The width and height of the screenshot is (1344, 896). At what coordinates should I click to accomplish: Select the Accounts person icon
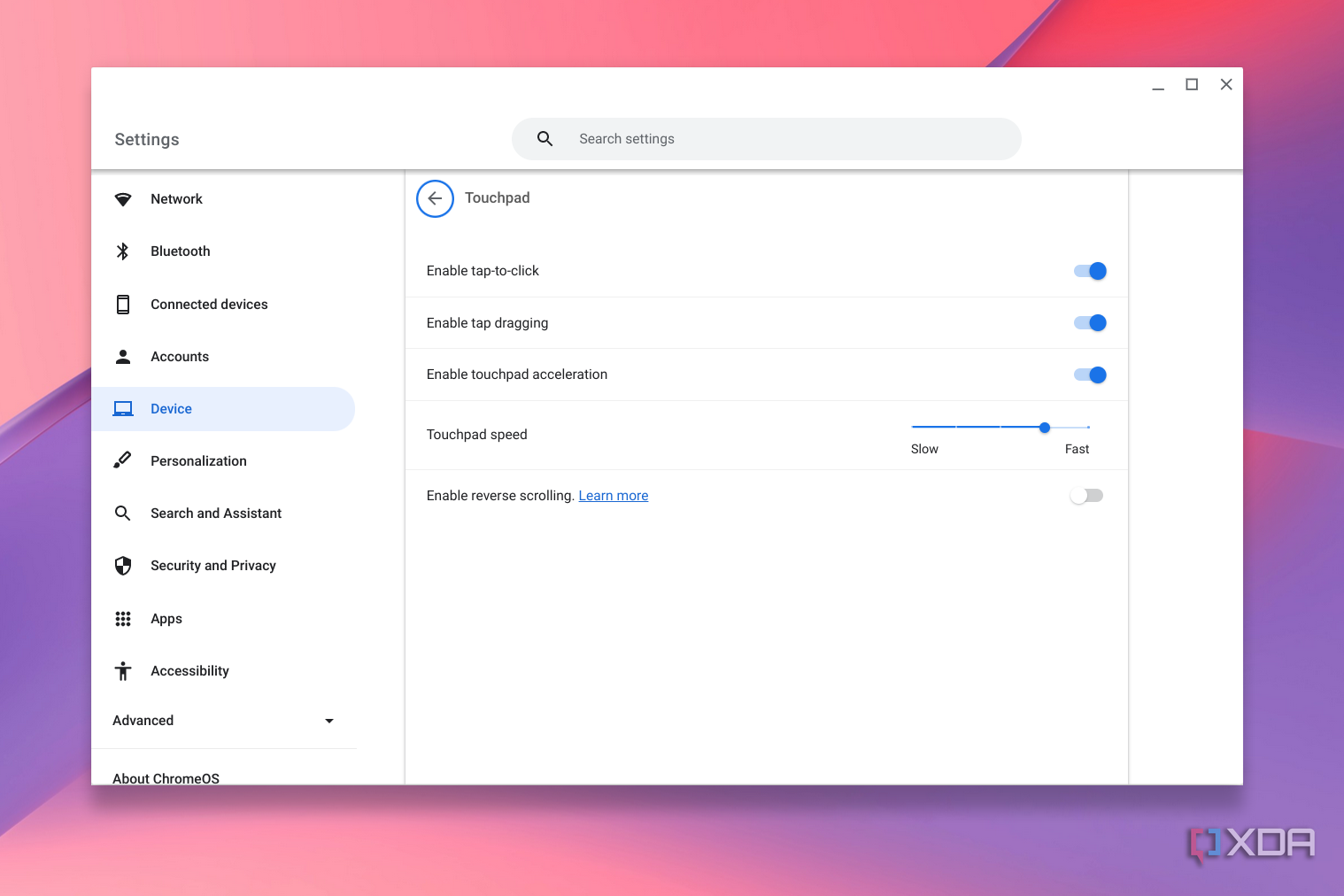[x=123, y=356]
